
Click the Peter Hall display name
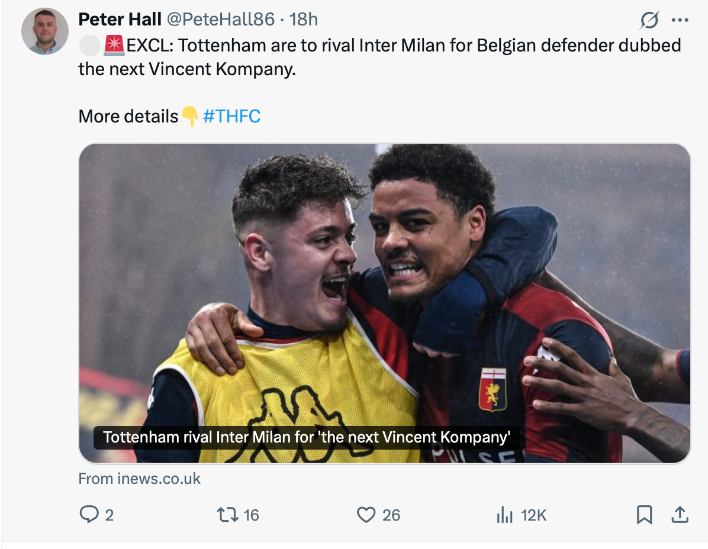point(119,19)
